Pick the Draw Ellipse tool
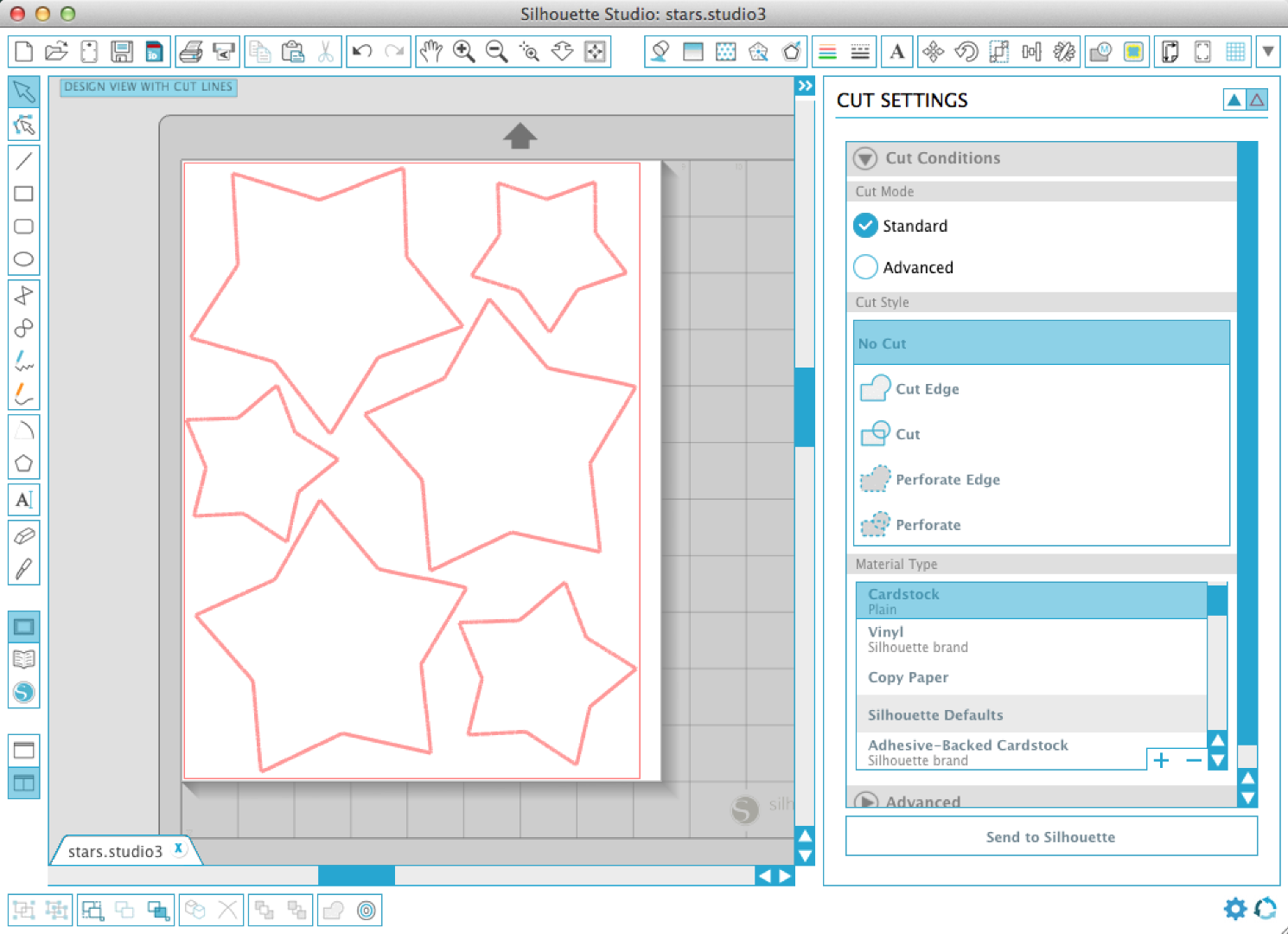 click(x=23, y=259)
